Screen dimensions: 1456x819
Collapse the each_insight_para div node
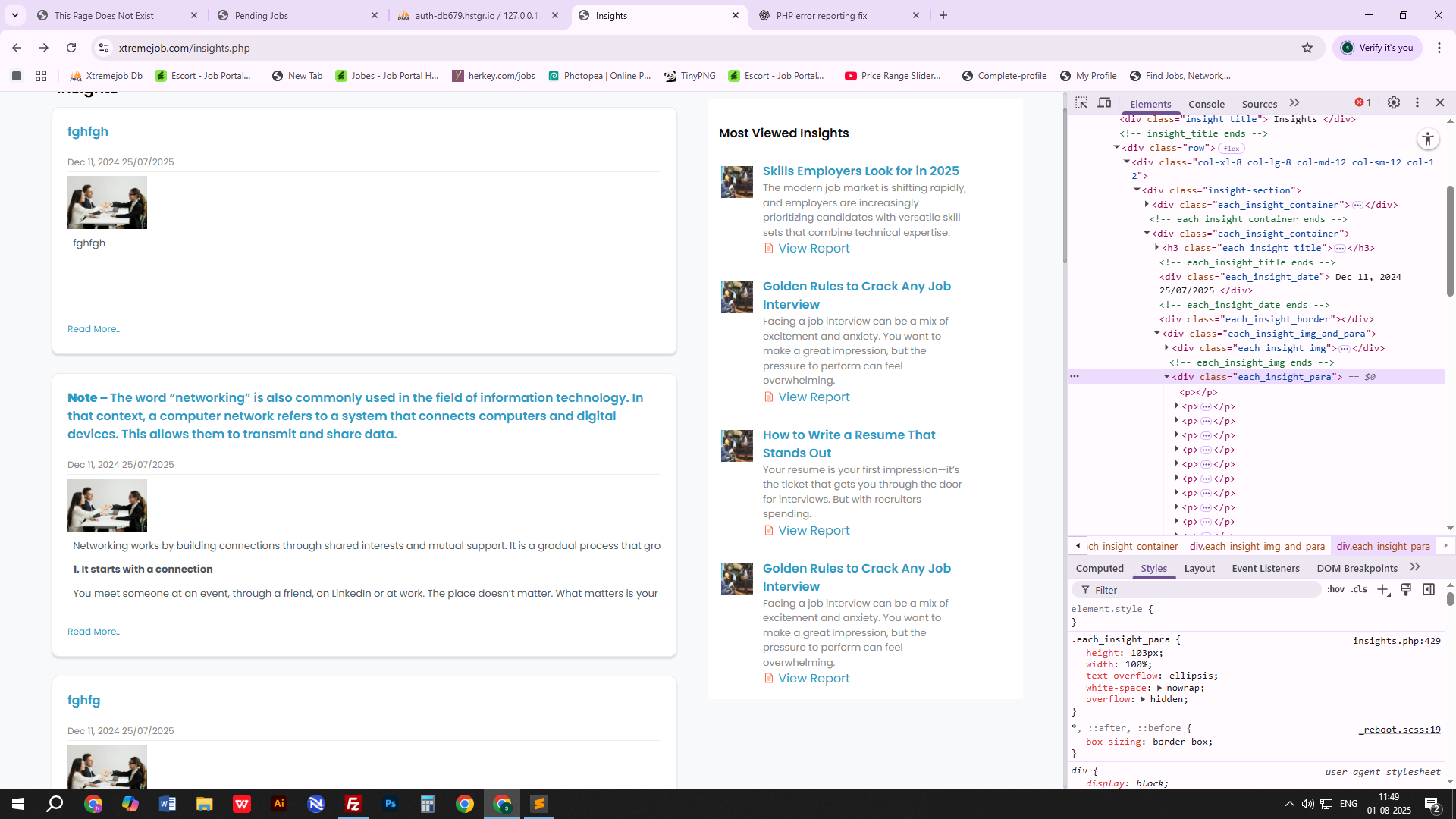click(x=1167, y=377)
